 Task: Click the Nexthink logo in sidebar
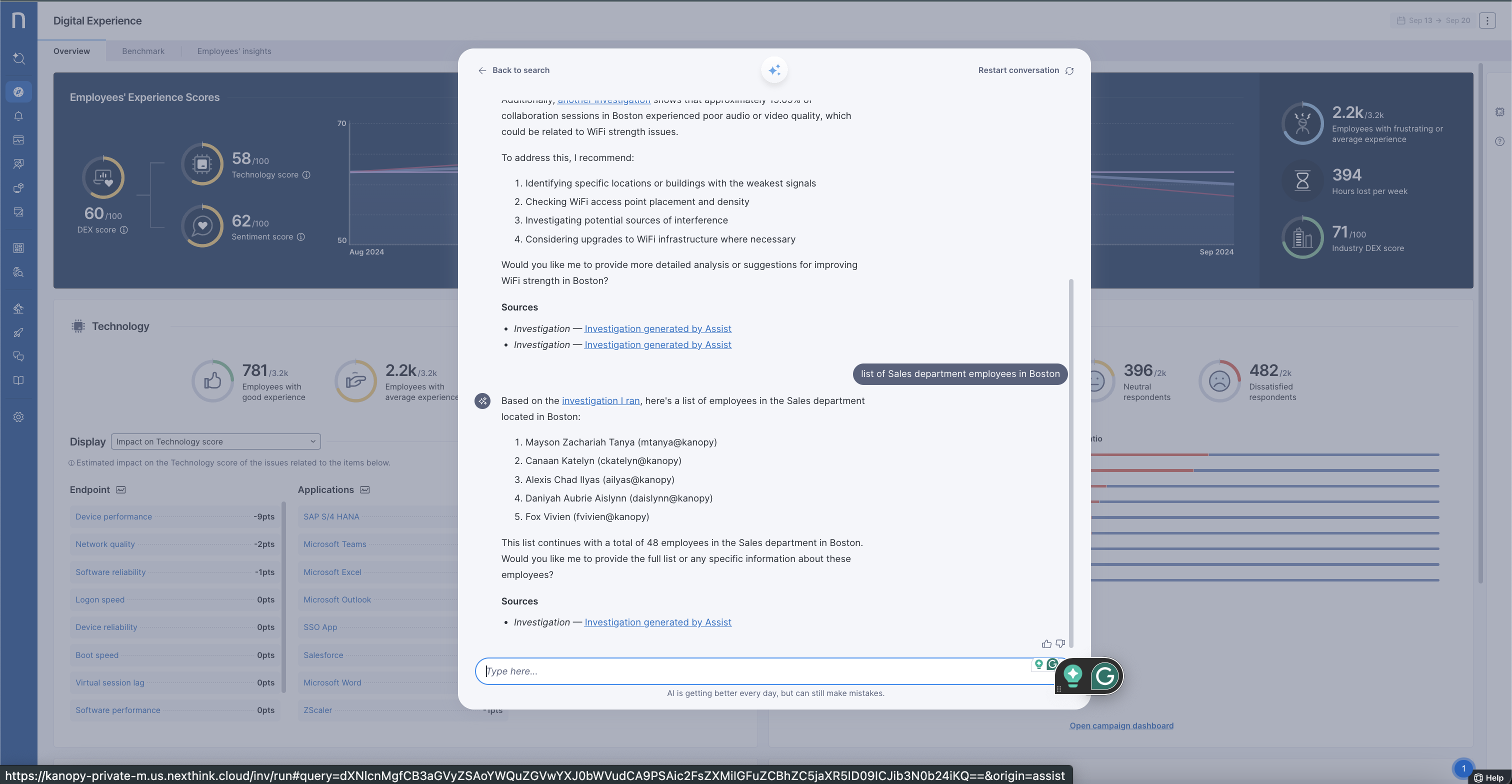click(x=18, y=20)
